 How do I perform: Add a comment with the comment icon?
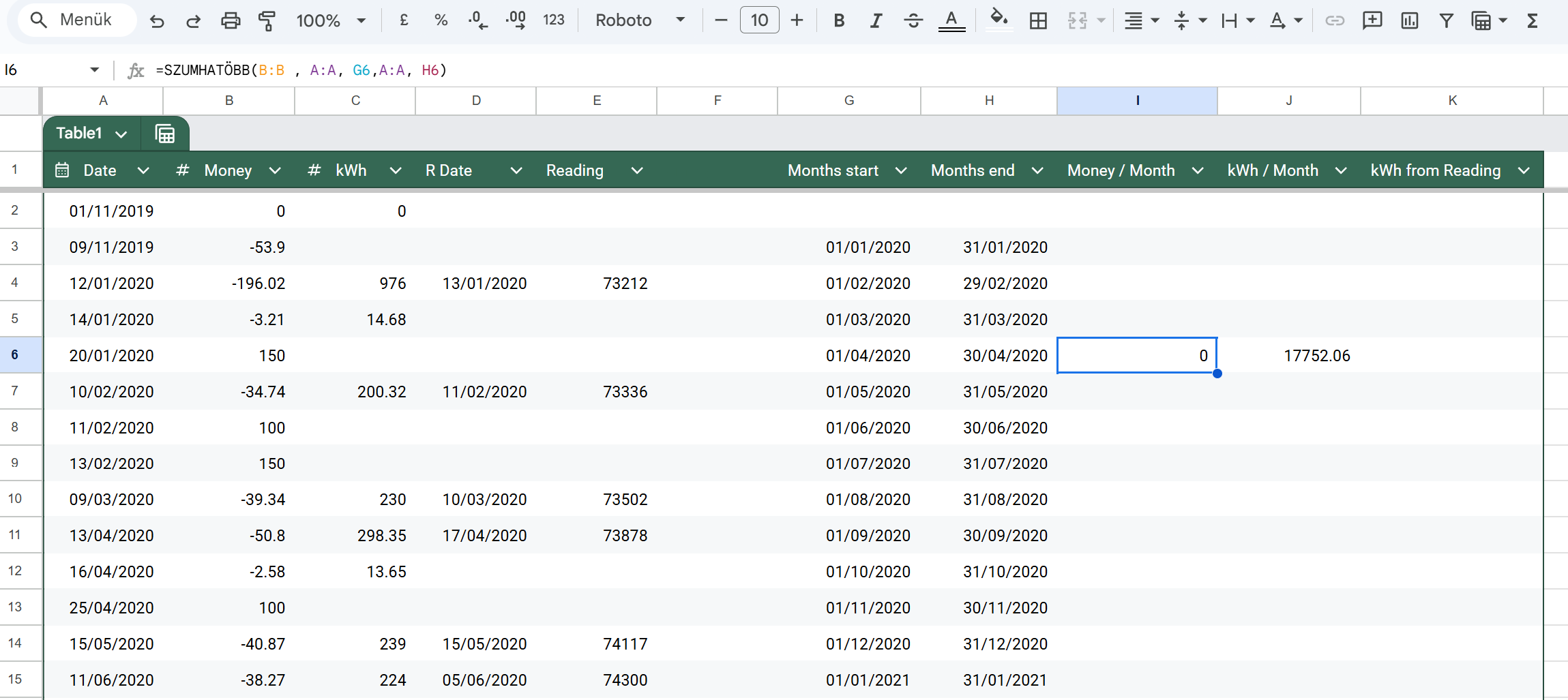coord(1372,20)
